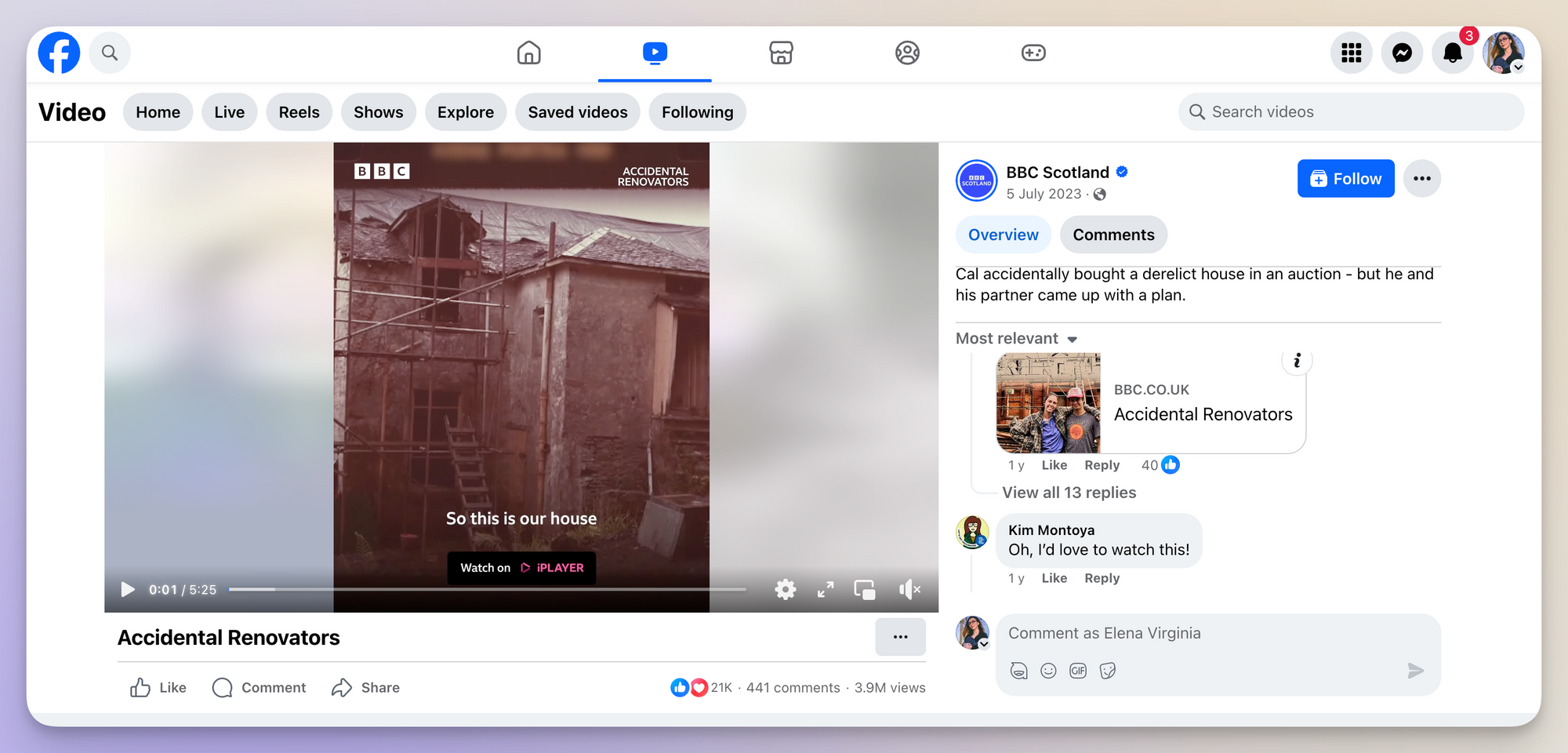Click the Watch on iPlayer button
The height and width of the screenshot is (753, 1568).
click(x=521, y=568)
